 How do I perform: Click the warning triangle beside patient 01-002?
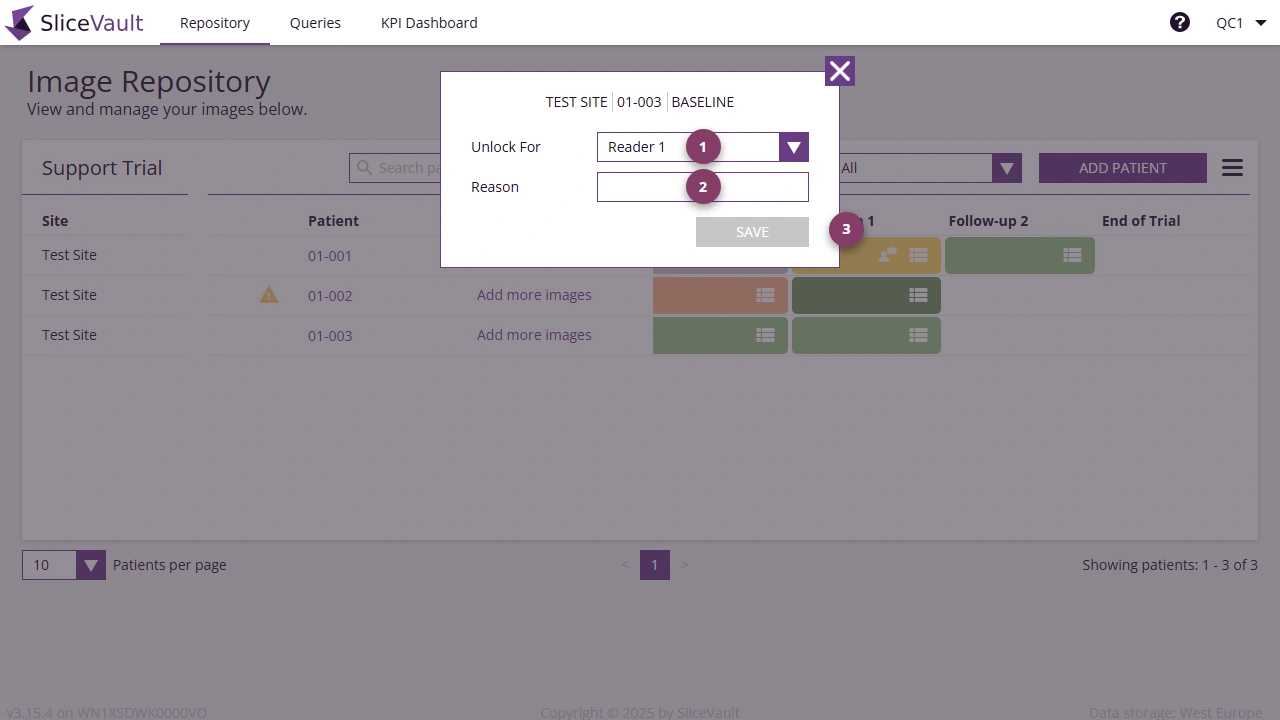268,295
